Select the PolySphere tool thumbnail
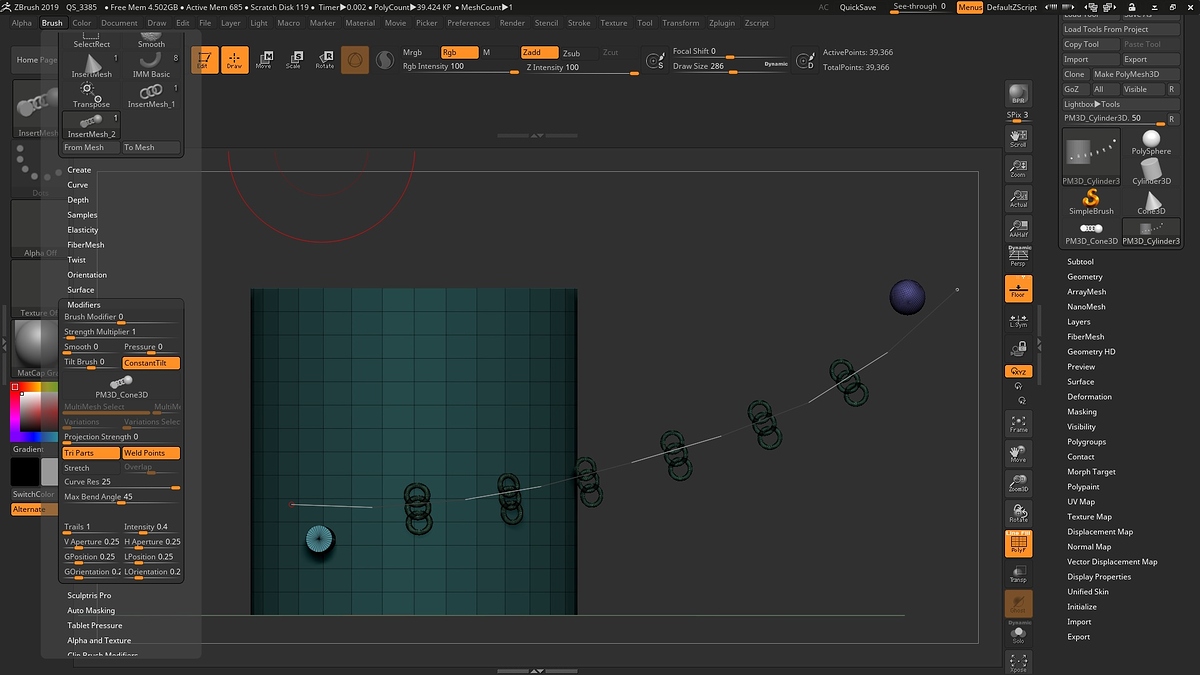 click(x=1151, y=142)
